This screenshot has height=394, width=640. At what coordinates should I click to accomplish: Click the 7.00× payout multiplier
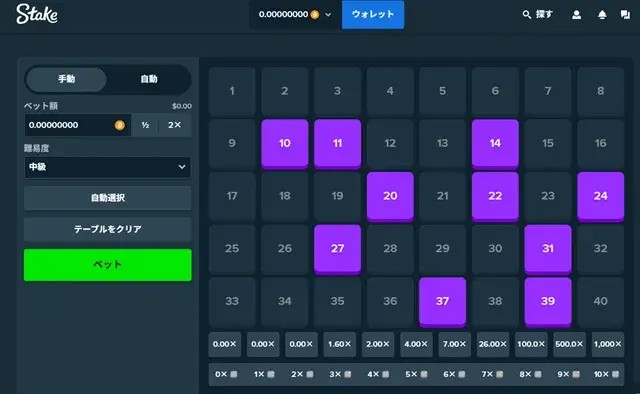click(454, 344)
